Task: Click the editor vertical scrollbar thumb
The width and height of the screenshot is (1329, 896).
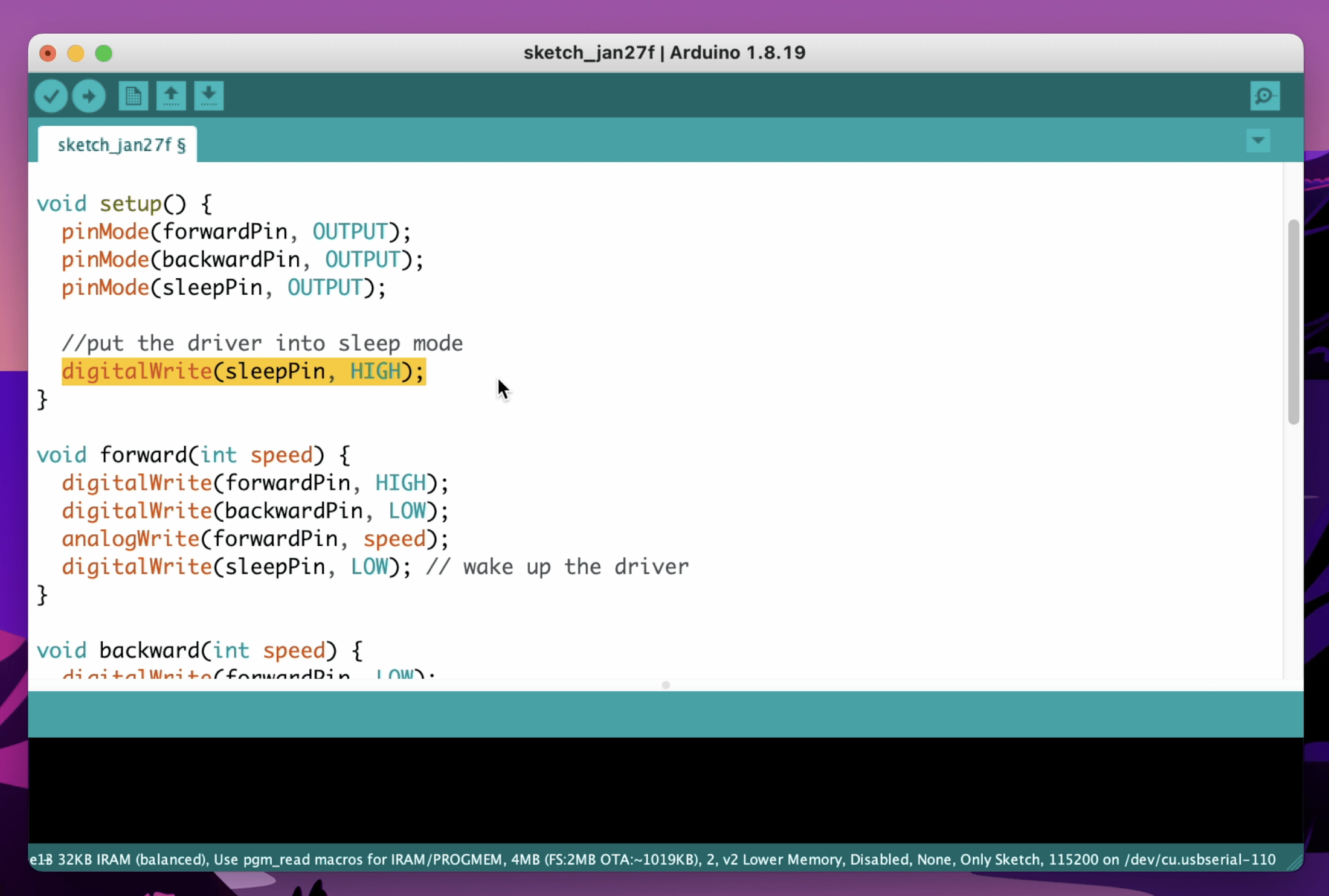Action: coord(1293,322)
